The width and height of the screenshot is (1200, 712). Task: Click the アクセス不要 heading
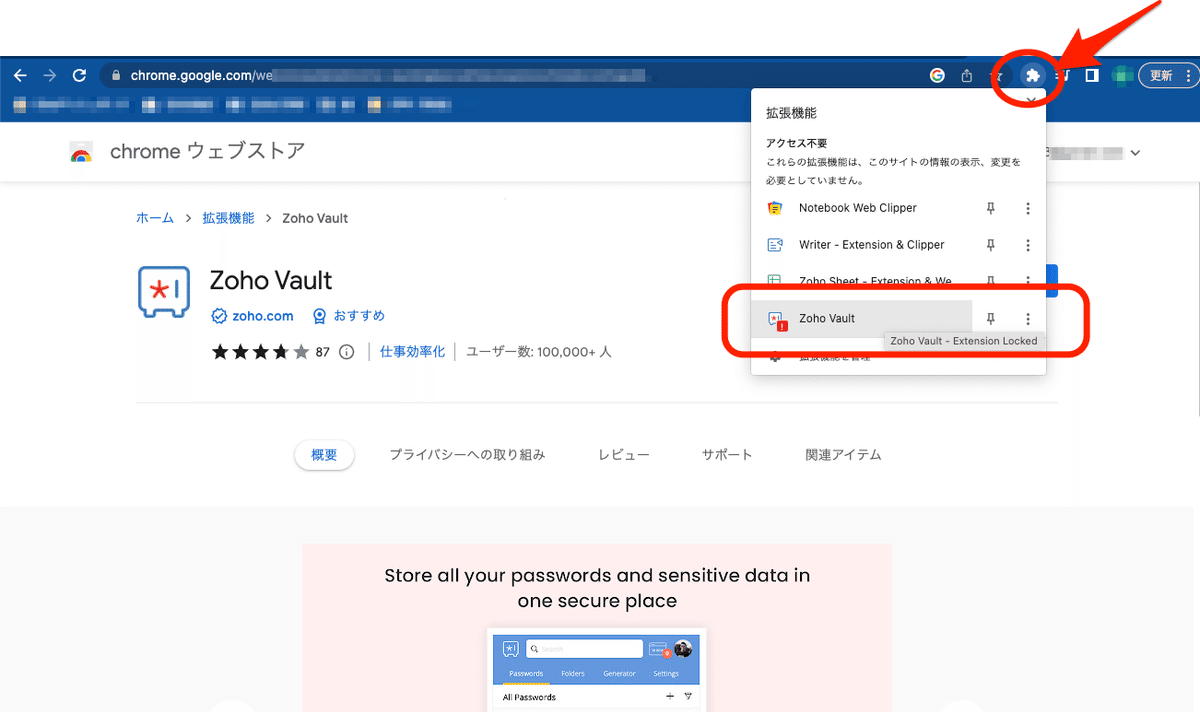[x=796, y=144]
